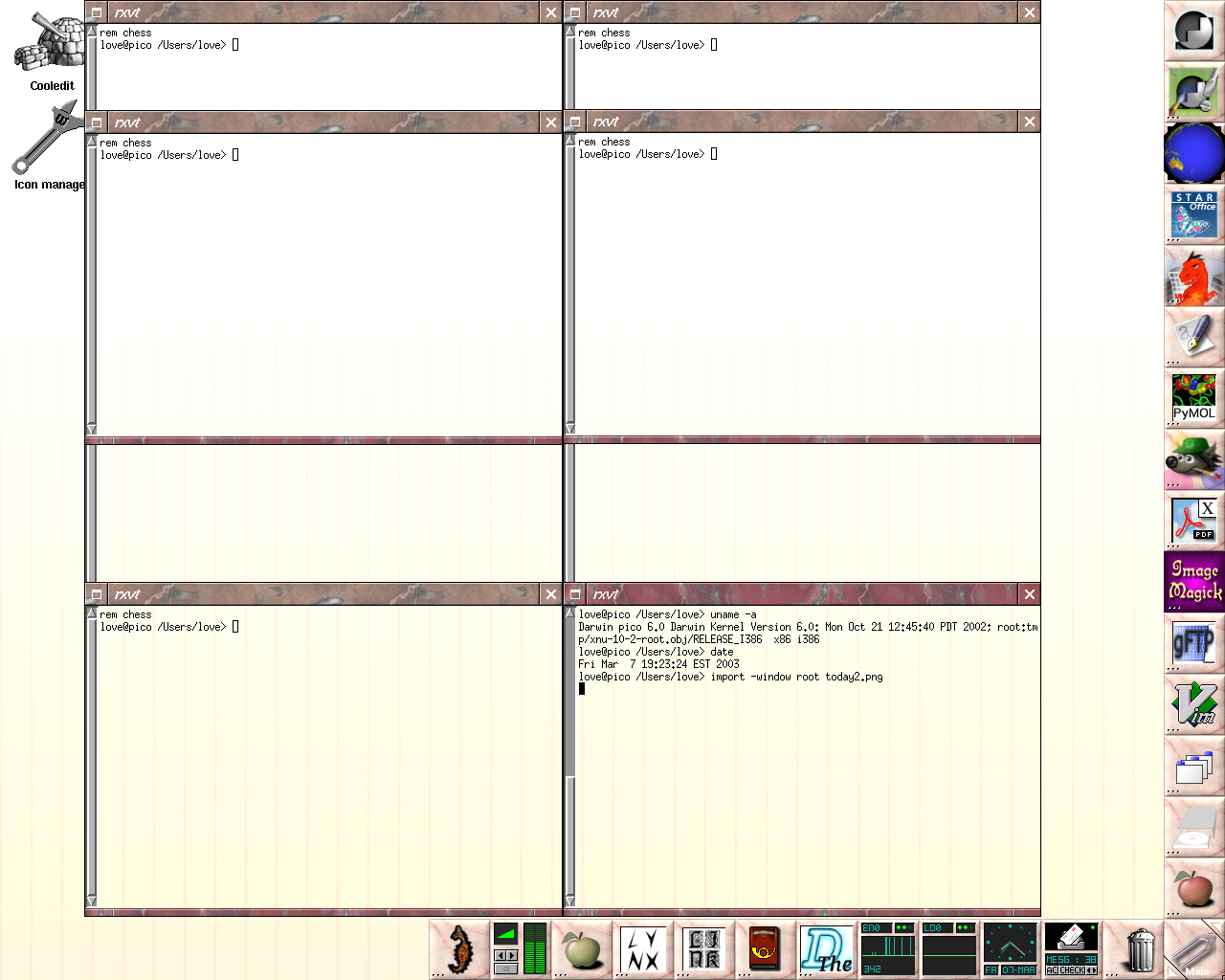This screenshot has height=980, width=1225.
Task: Open the Cooledit desktop icon
Action: pos(48,48)
